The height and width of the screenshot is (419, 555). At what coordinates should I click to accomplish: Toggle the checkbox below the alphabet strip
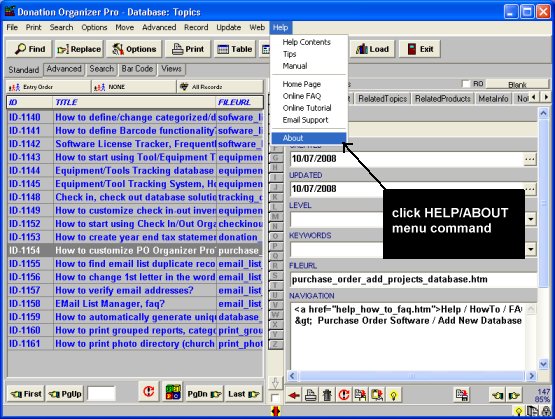275,398
